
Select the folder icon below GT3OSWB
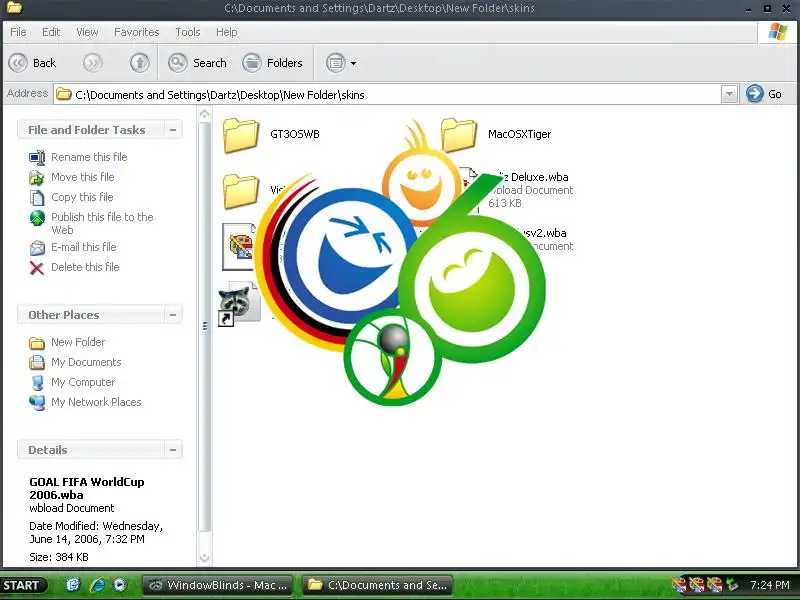pos(241,191)
